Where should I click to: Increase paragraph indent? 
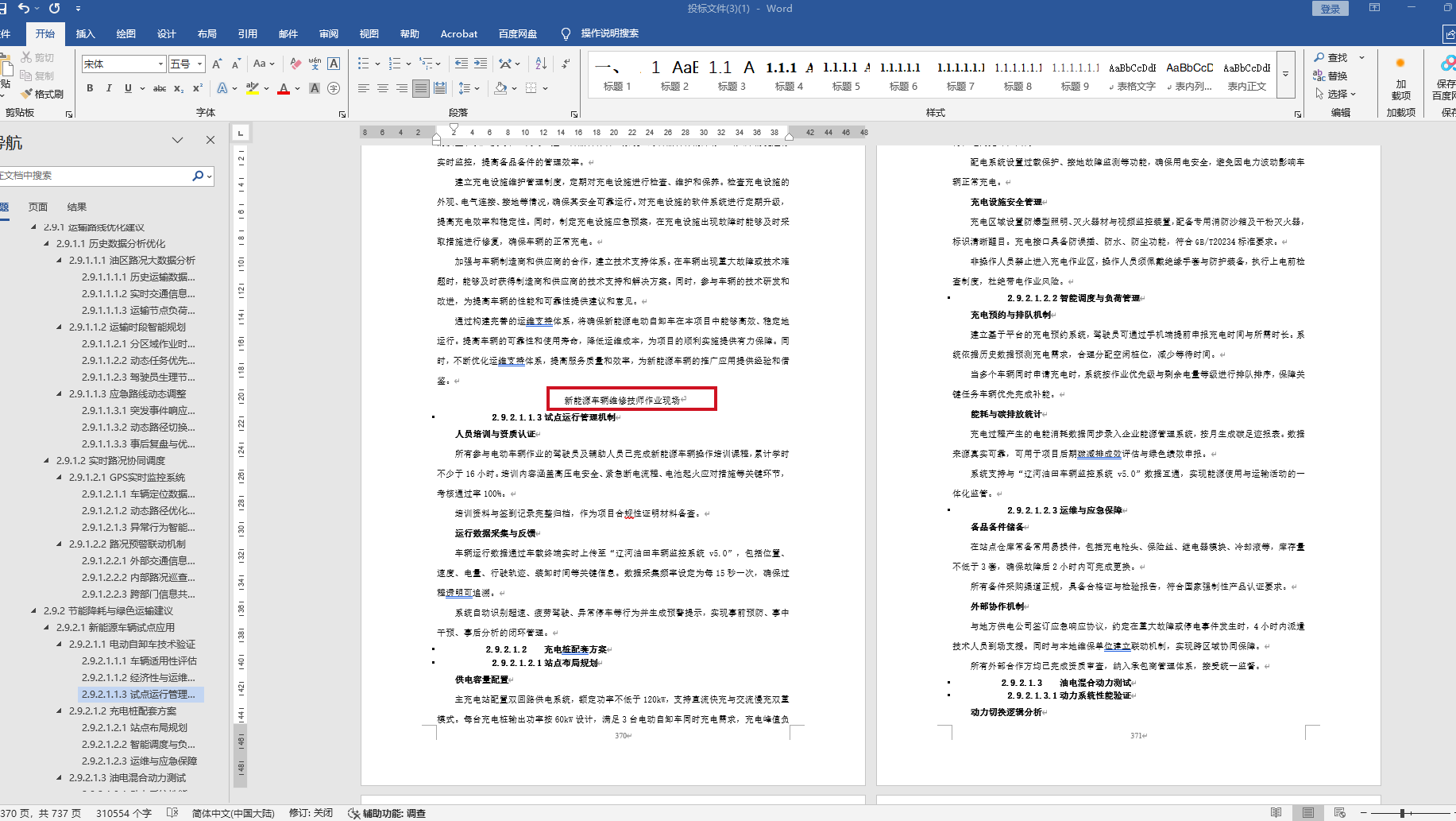(x=481, y=64)
